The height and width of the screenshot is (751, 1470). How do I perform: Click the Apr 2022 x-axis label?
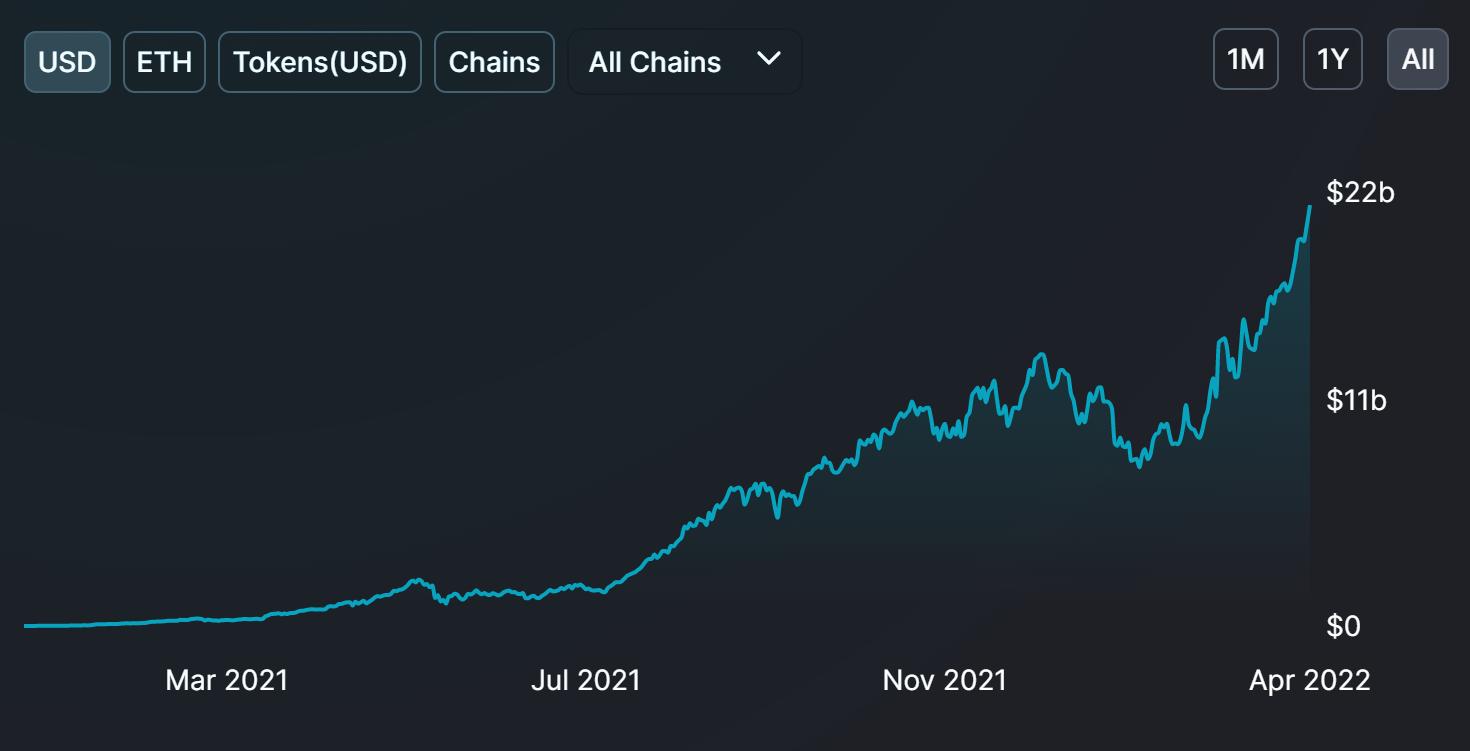[x=1309, y=681]
